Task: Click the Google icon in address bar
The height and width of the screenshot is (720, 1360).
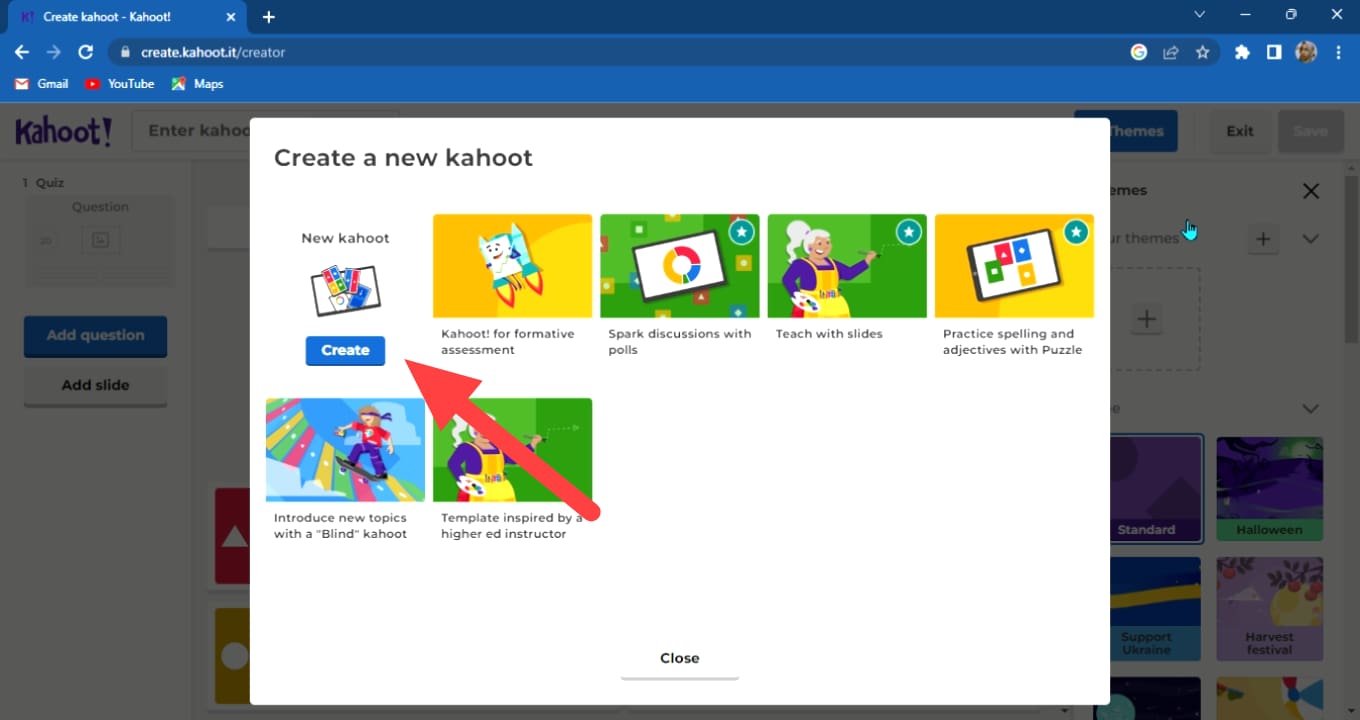Action: pyautogui.click(x=1139, y=52)
